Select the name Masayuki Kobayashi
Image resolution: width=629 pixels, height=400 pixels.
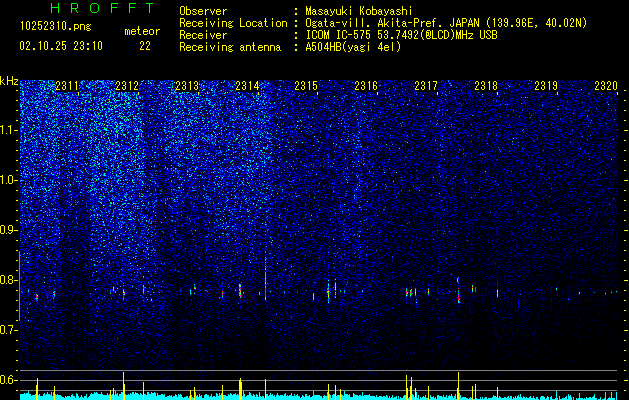pos(359,11)
